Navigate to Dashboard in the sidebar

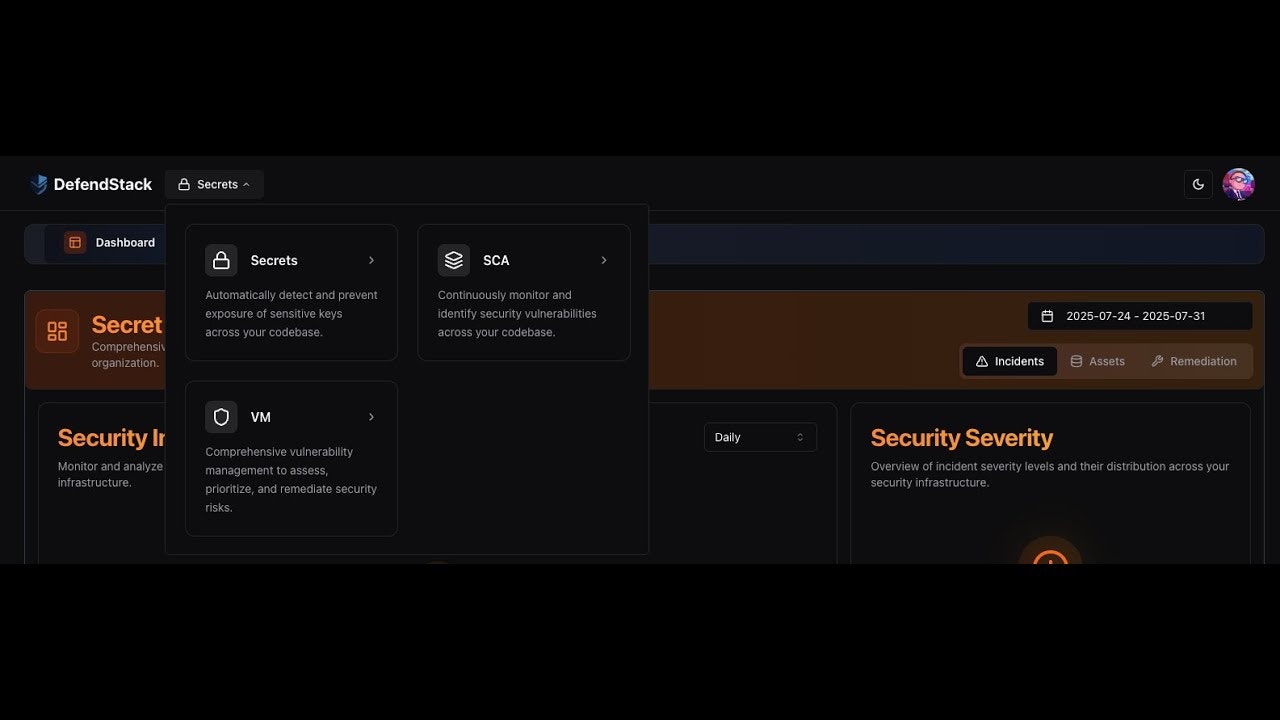pos(124,242)
